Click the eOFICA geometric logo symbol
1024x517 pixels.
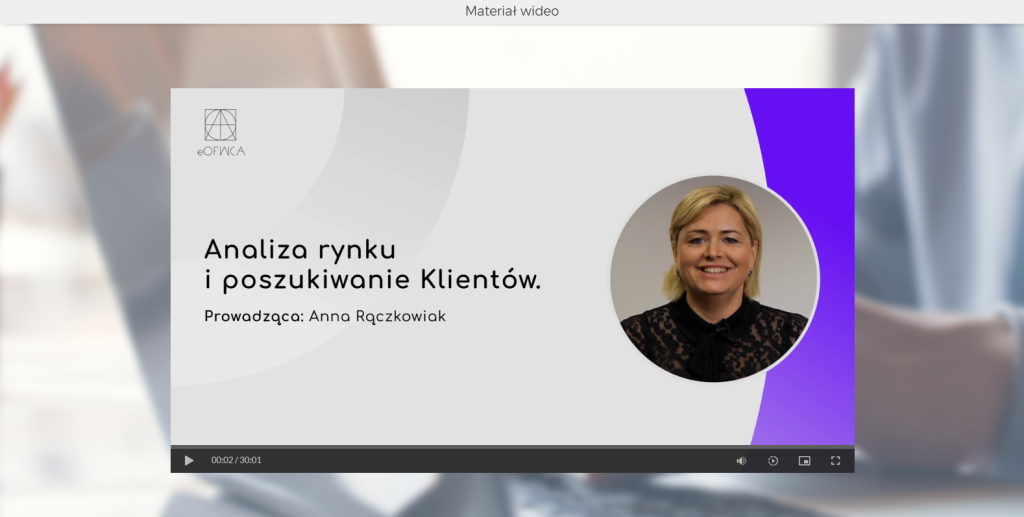[x=220, y=125]
